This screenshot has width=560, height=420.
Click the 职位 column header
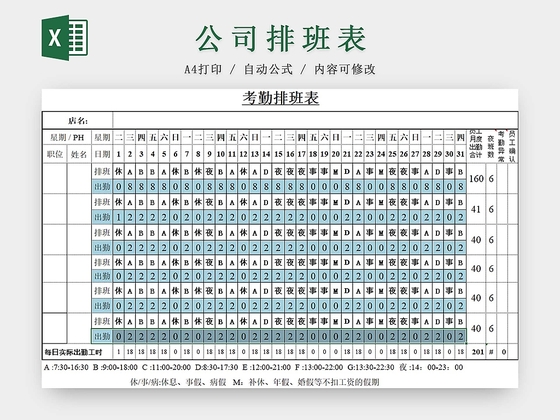click(55, 154)
